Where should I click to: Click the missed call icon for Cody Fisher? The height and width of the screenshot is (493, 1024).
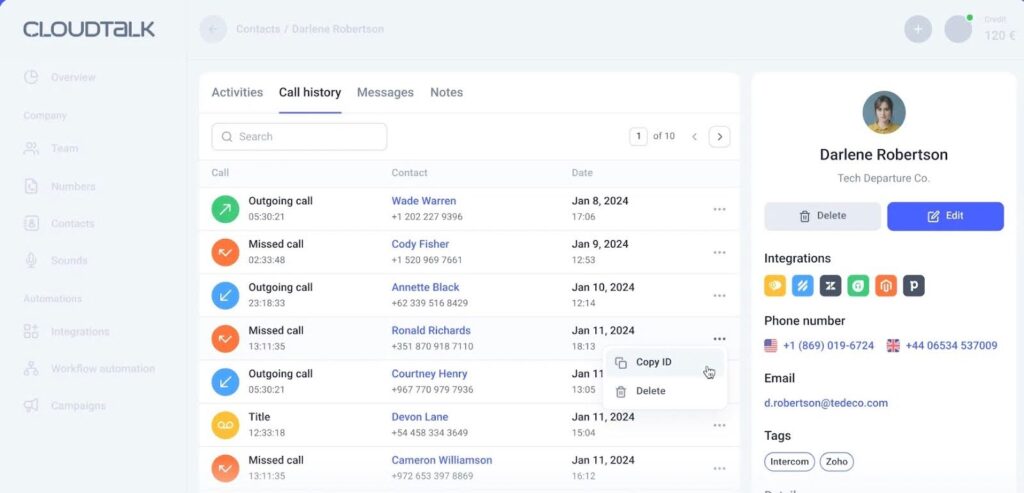point(225,252)
